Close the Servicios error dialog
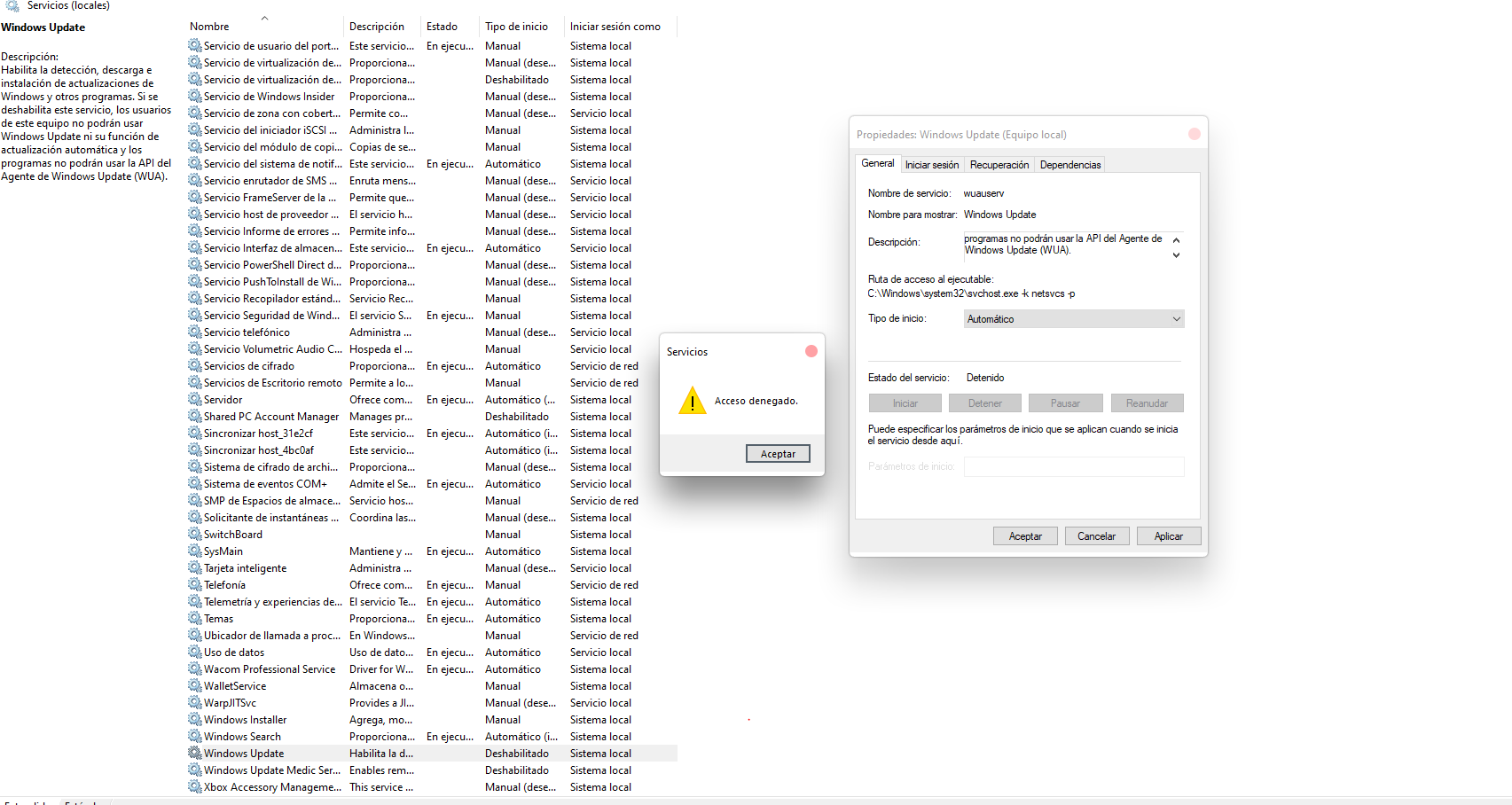The width and height of the screenshot is (1512, 805). pos(811,351)
